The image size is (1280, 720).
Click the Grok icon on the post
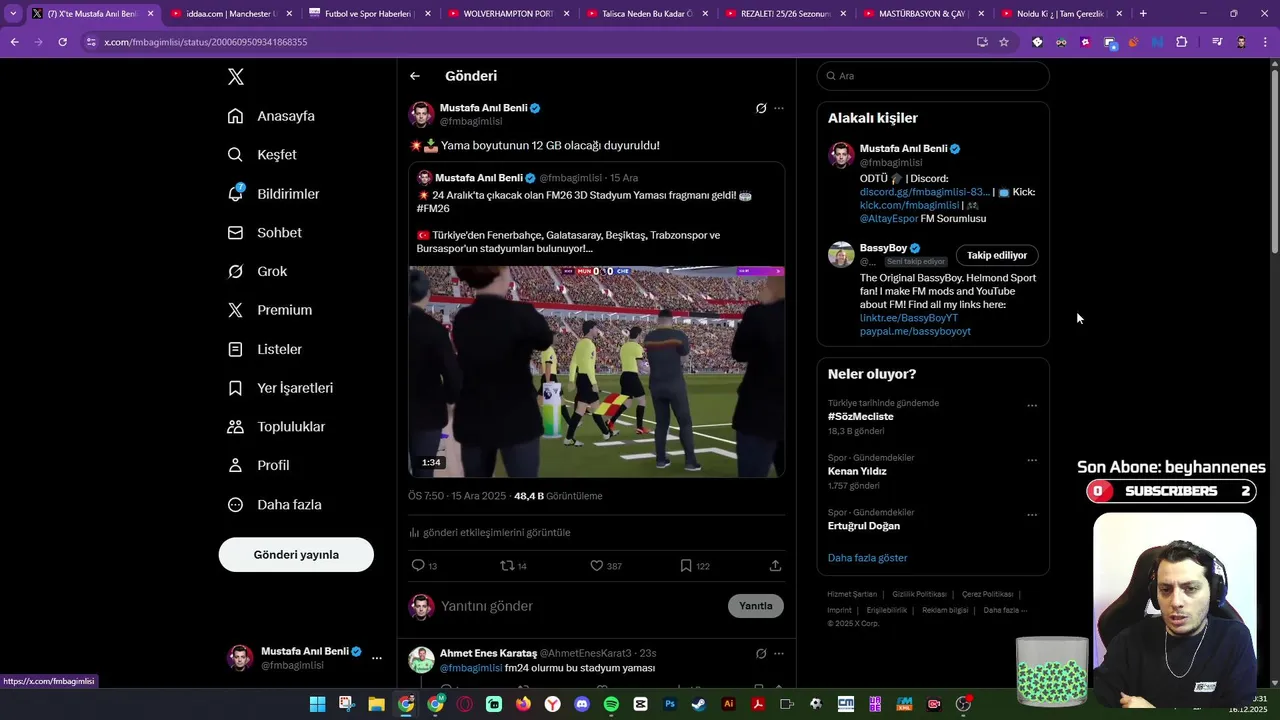coord(761,108)
